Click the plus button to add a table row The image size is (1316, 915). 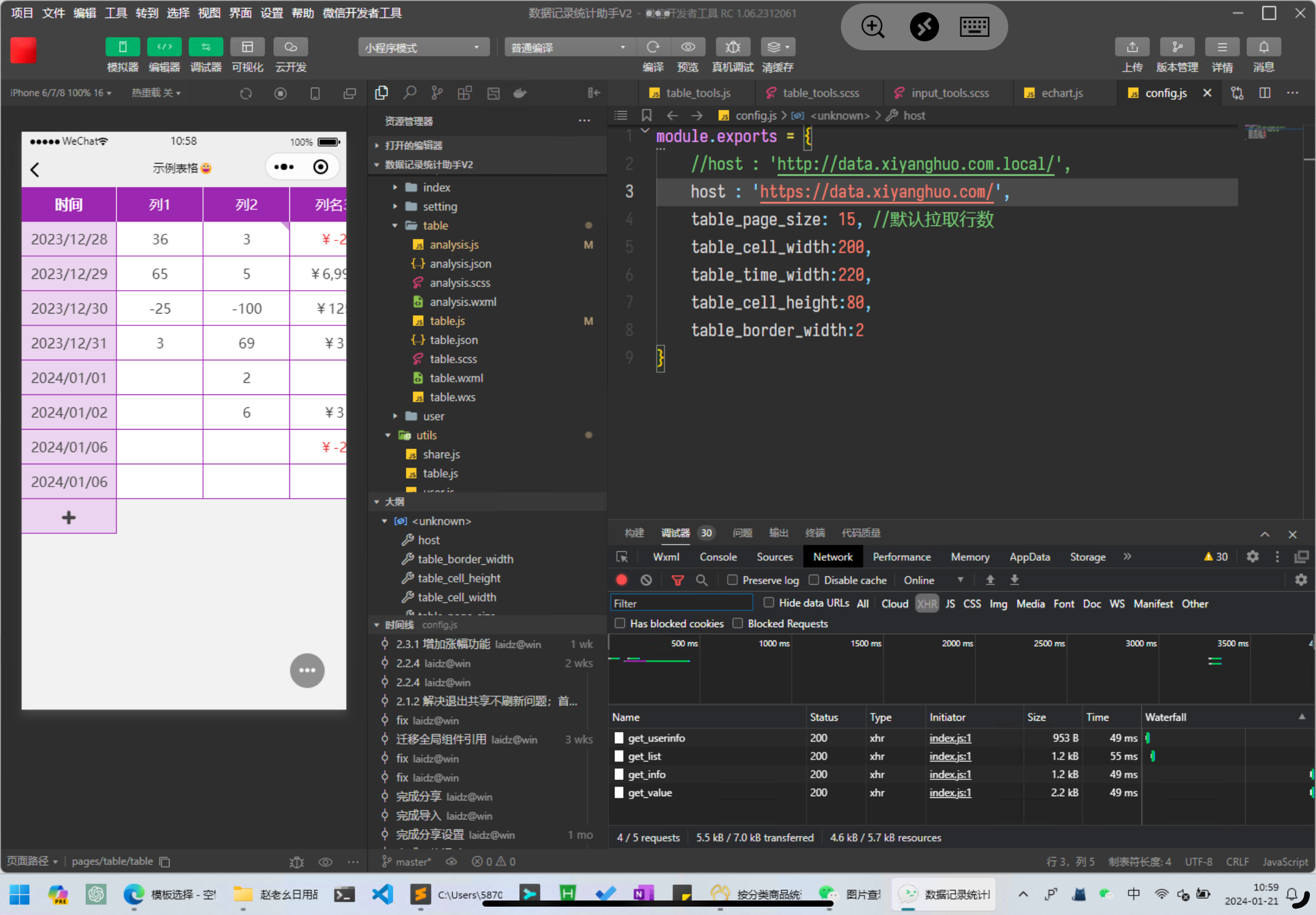coord(69,517)
